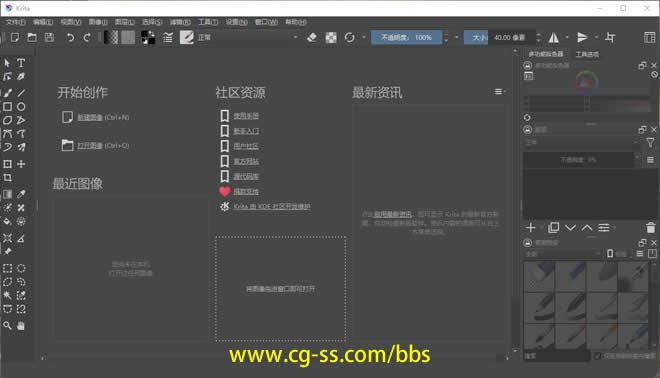Select the Text tool
Viewport: 660px width, 378px height.
[x=21, y=63]
